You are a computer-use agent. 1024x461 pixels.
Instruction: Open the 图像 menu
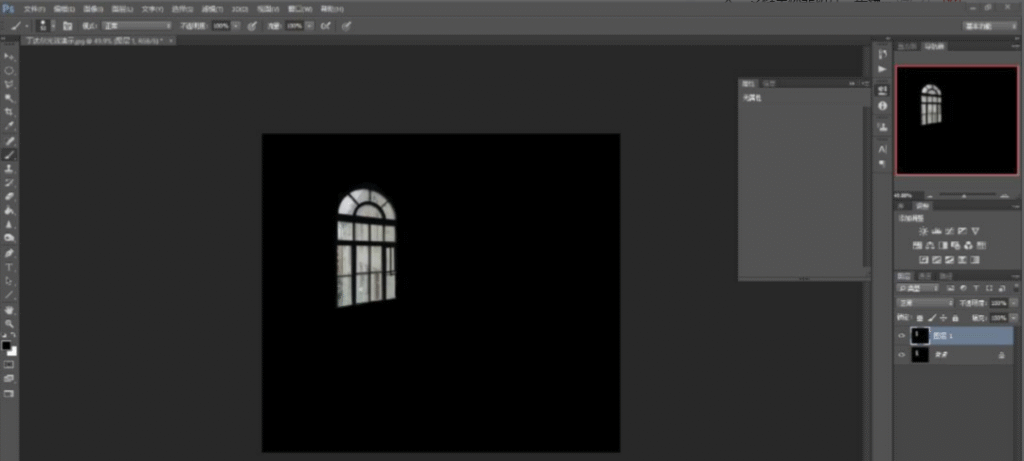pyautogui.click(x=91, y=9)
